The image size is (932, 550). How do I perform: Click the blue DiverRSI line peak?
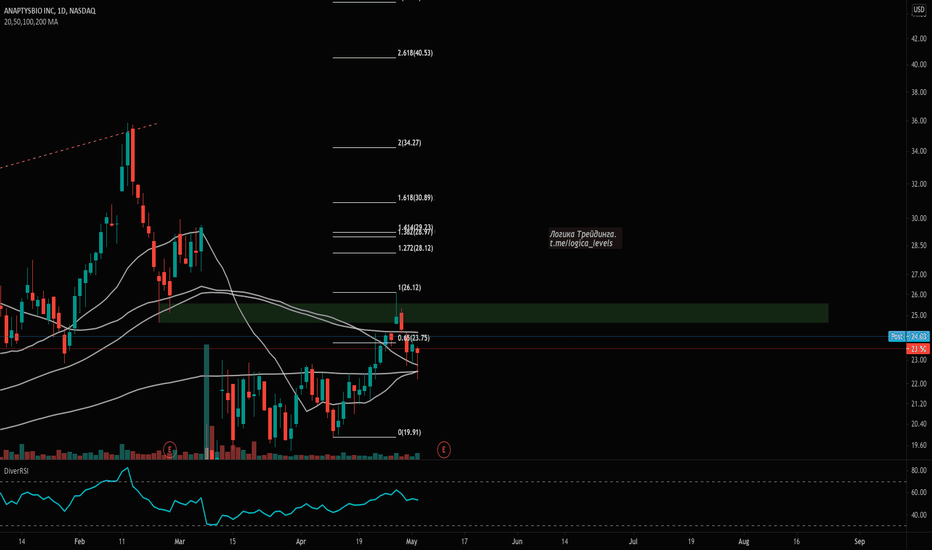click(125, 470)
